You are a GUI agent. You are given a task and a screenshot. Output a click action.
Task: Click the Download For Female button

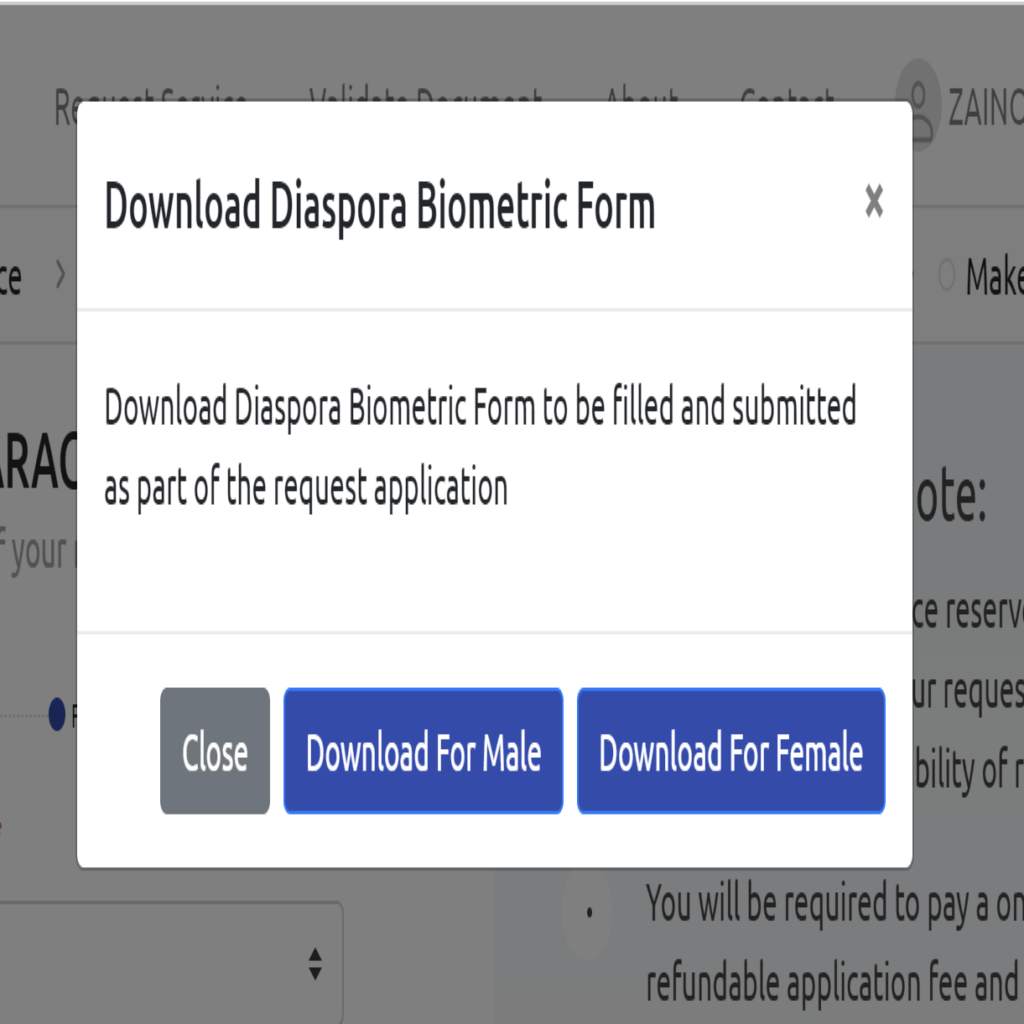(x=731, y=751)
